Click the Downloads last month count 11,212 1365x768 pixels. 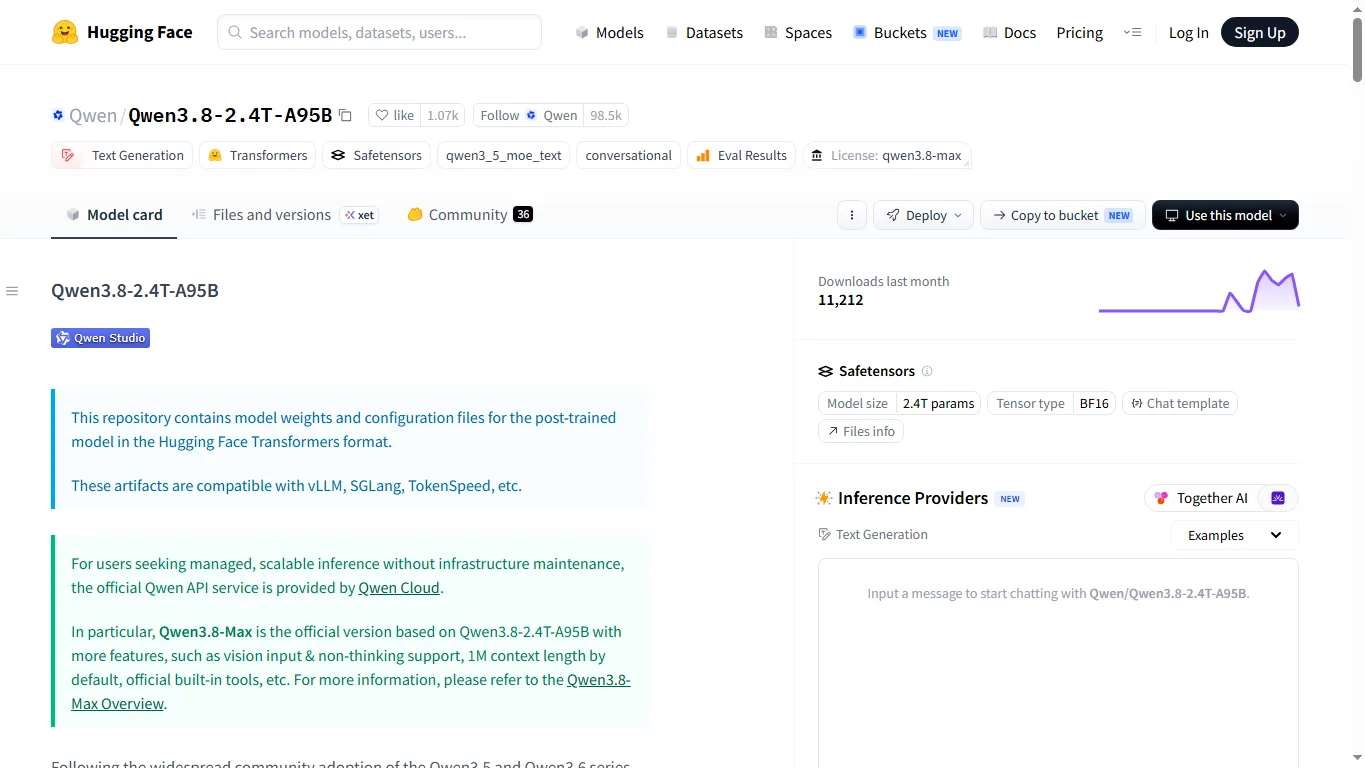tap(841, 300)
